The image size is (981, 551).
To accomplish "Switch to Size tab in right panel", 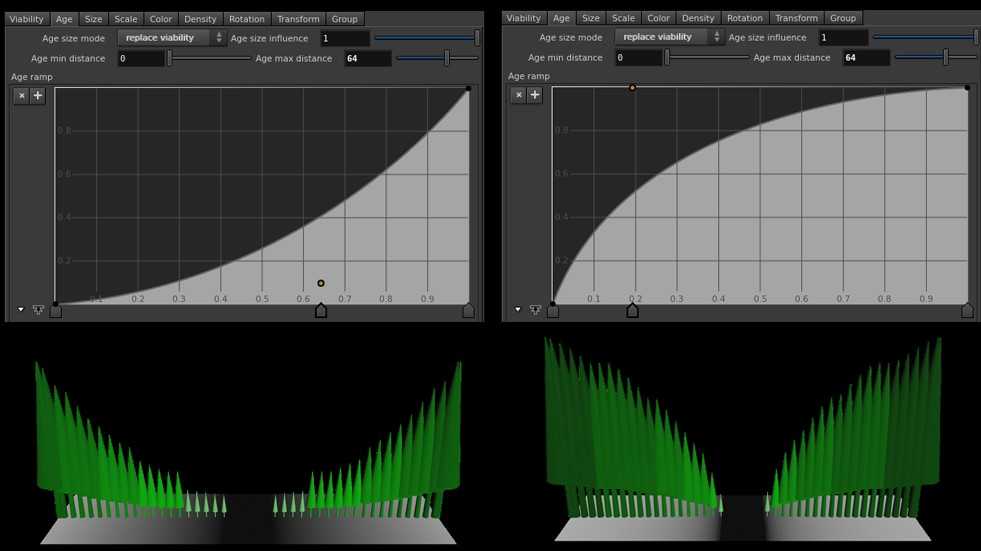I will [x=591, y=18].
